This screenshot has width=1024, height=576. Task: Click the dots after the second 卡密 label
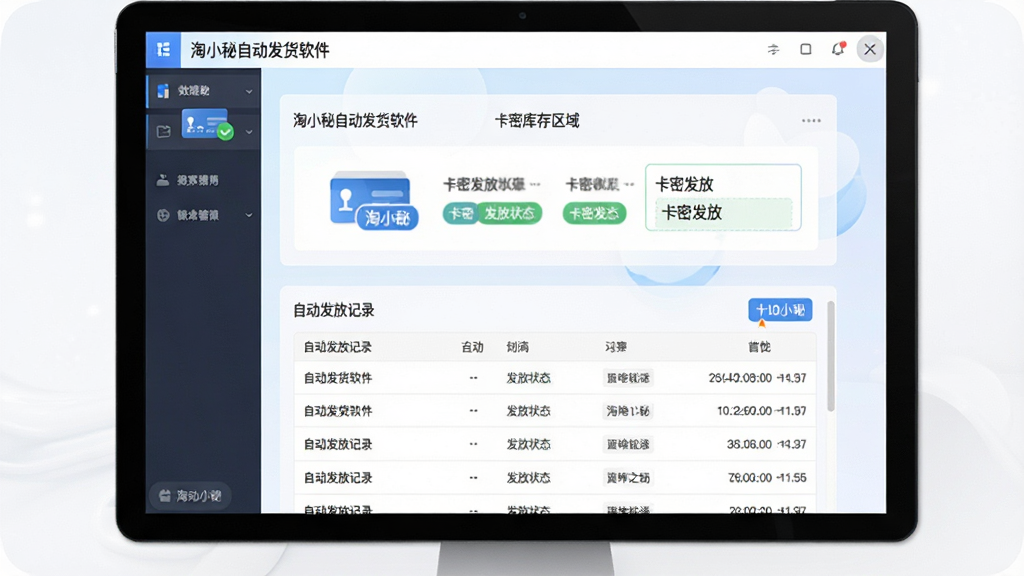pyautogui.click(x=629, y=184)
